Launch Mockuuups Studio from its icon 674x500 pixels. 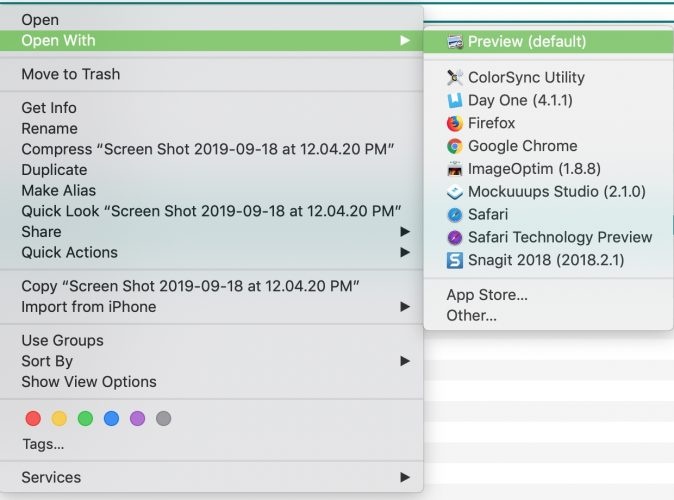(455, 192)
